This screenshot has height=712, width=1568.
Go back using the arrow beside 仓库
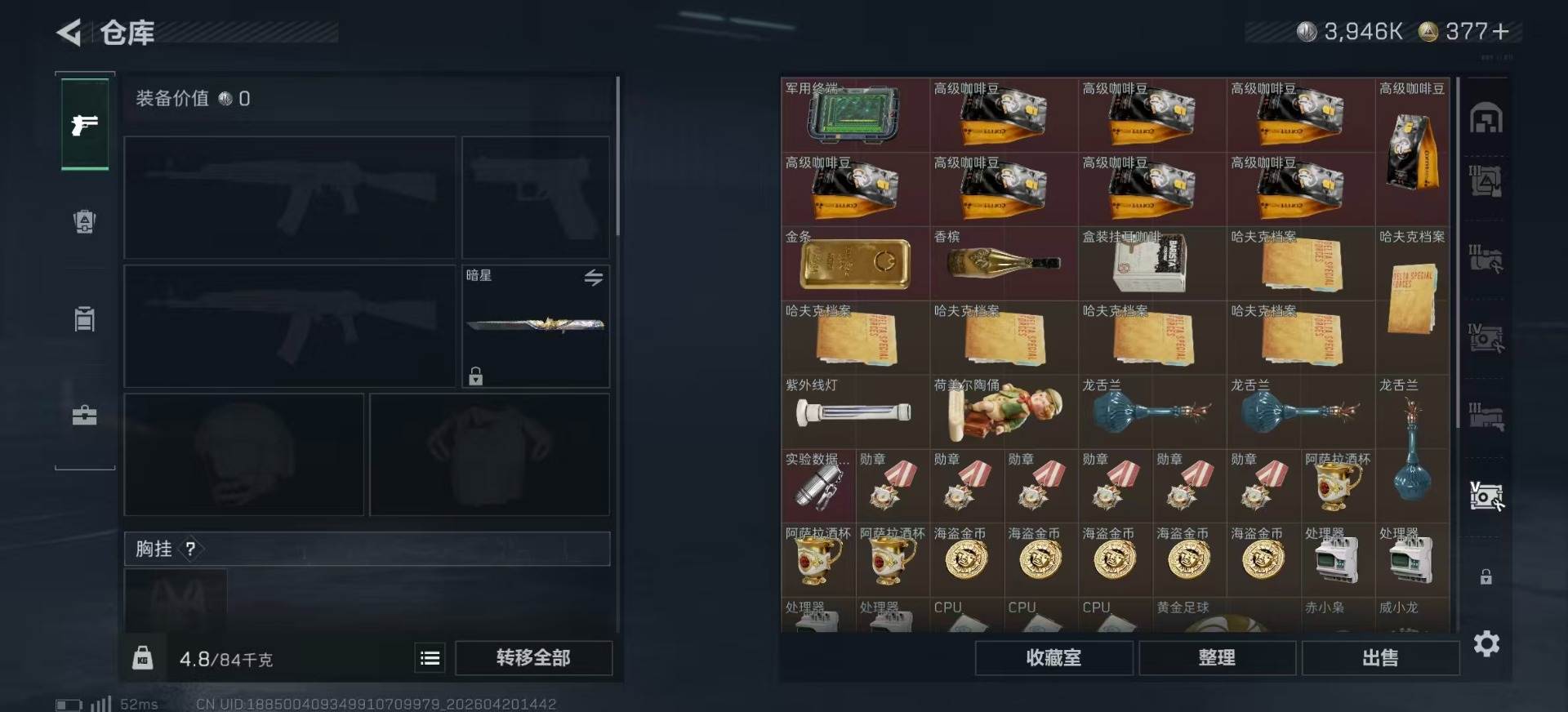click(x=69, y=33)
